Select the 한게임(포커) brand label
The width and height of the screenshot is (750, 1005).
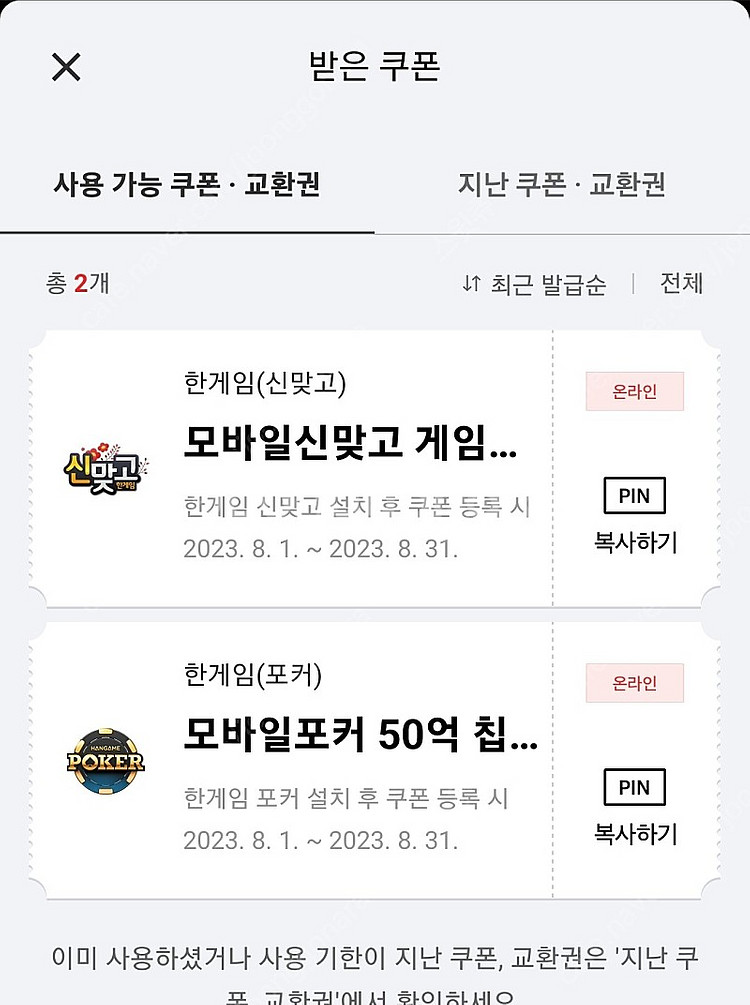click(x=253, y=676)
